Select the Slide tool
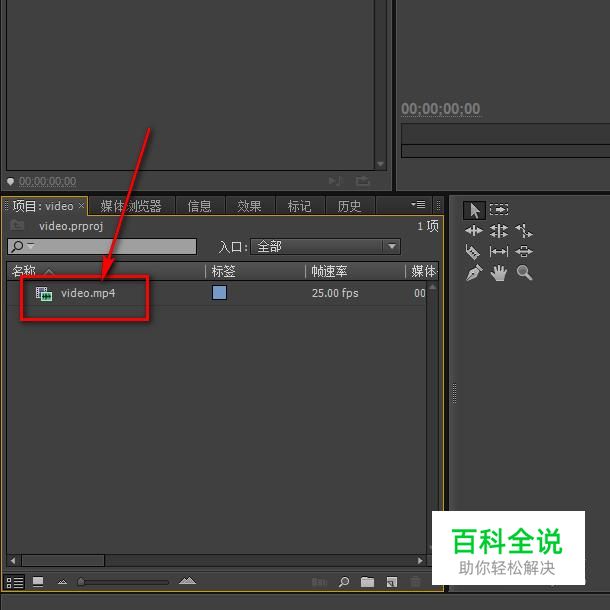This screenshot has height=610, width=610. pyautogui.click(x=524, y=252)
